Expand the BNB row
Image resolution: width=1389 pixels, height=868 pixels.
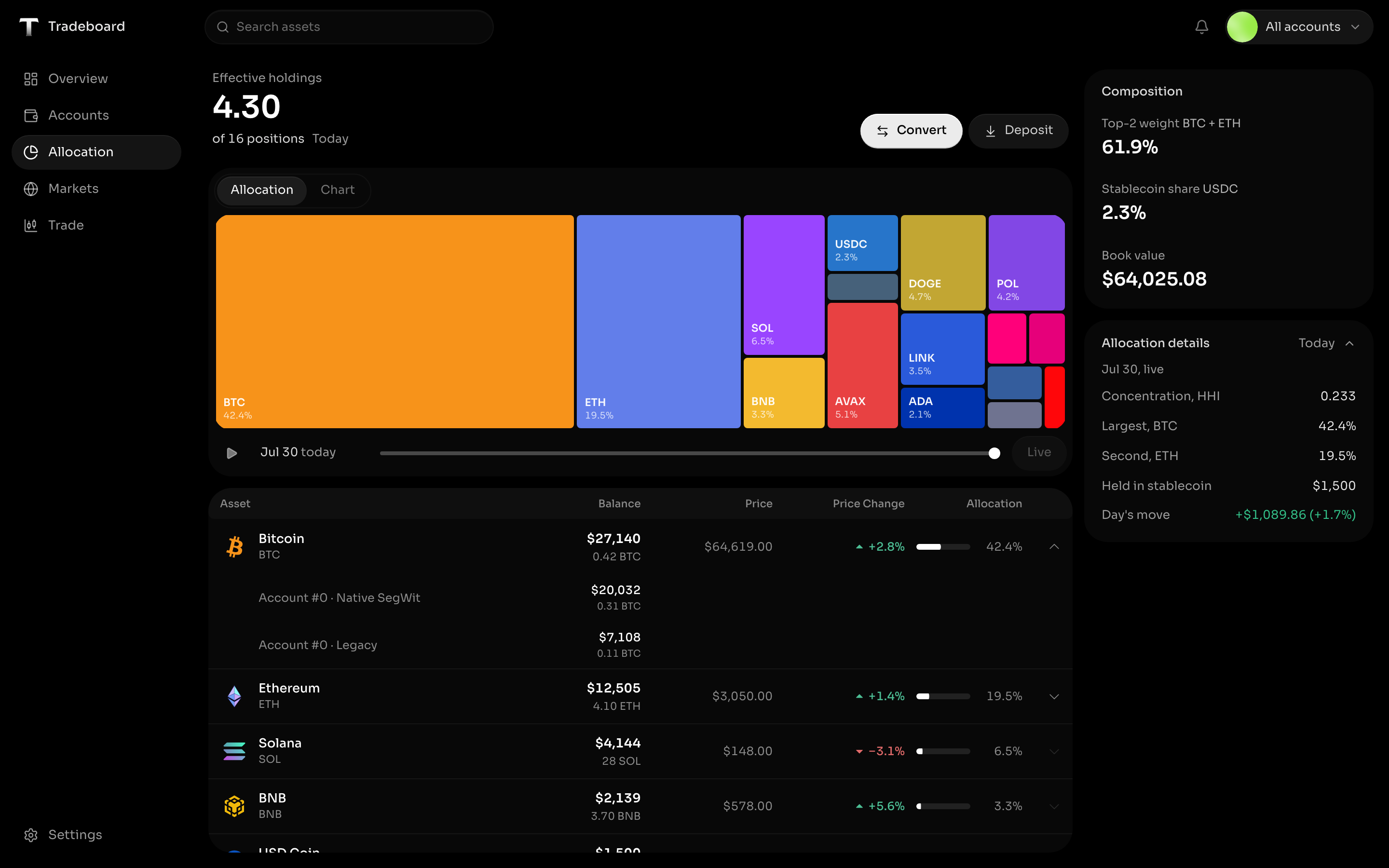point(1054,807)
